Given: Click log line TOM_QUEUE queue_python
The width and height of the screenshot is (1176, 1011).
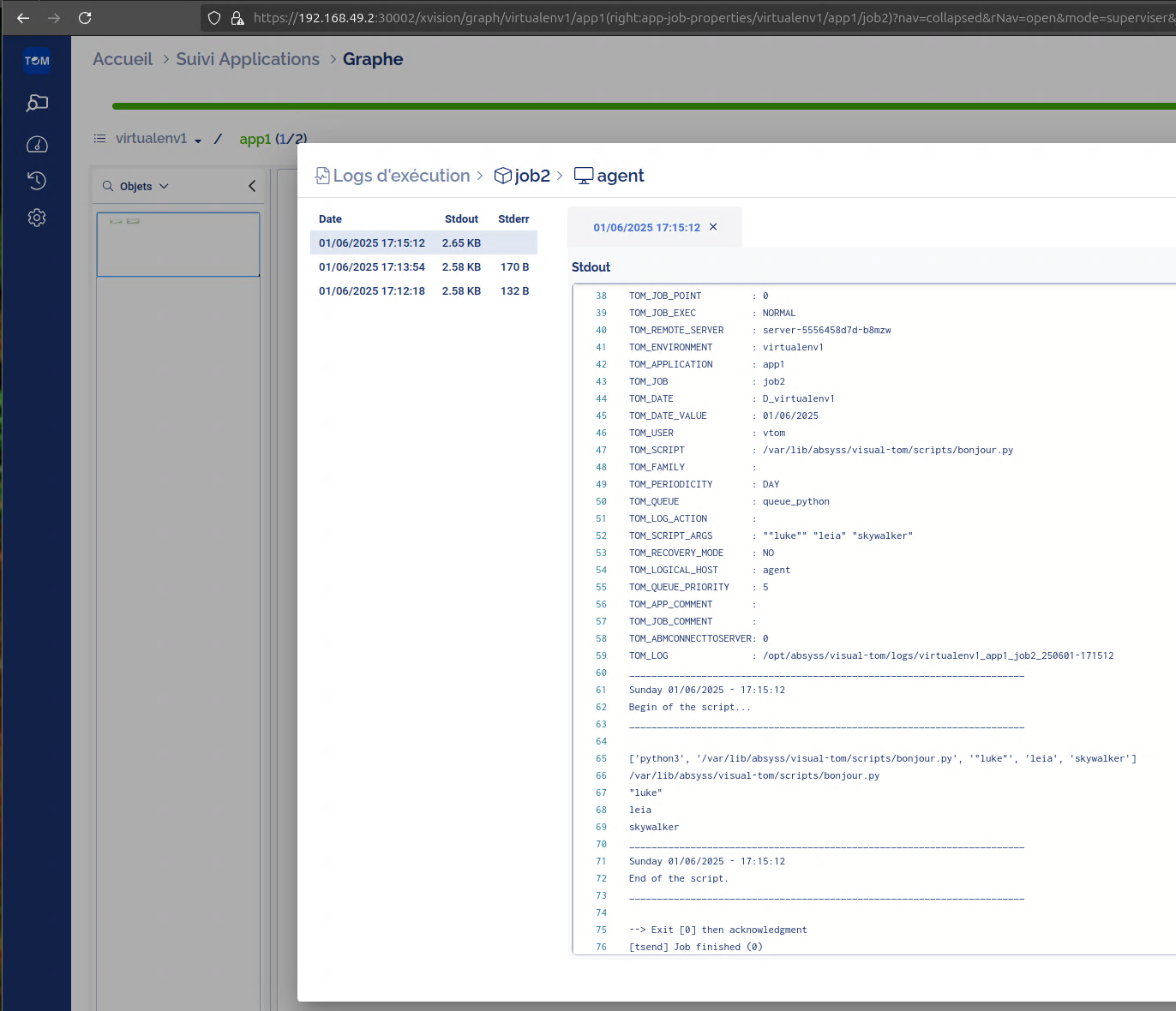Looking at the screenshot, I should 729,501.
